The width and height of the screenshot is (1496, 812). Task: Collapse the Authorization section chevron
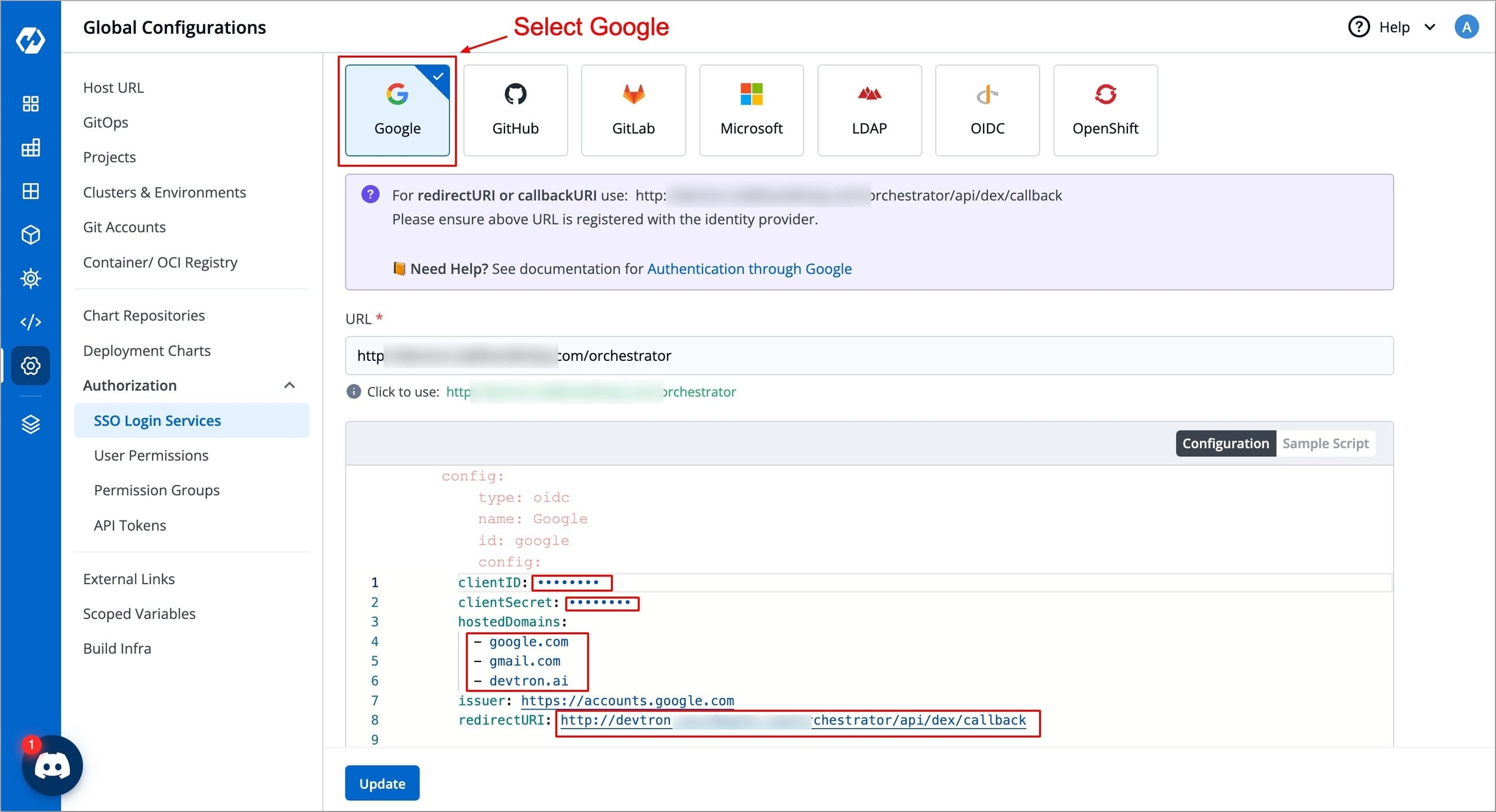tap(290, 386)
